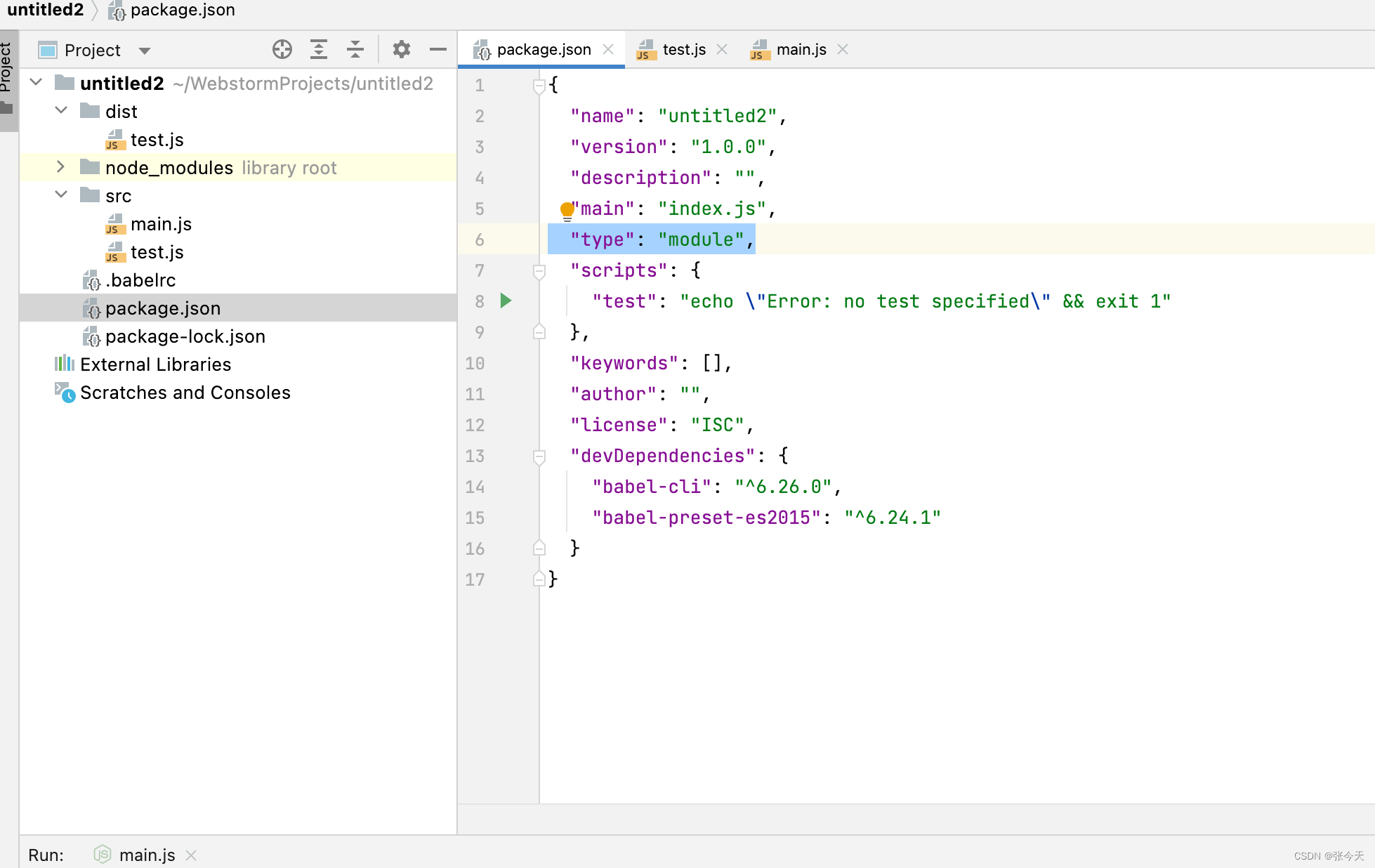The width and height of the screenshot is (1375, 868).
Task: Click the "version": "1.0.0" line
Action: pos(673,147)
